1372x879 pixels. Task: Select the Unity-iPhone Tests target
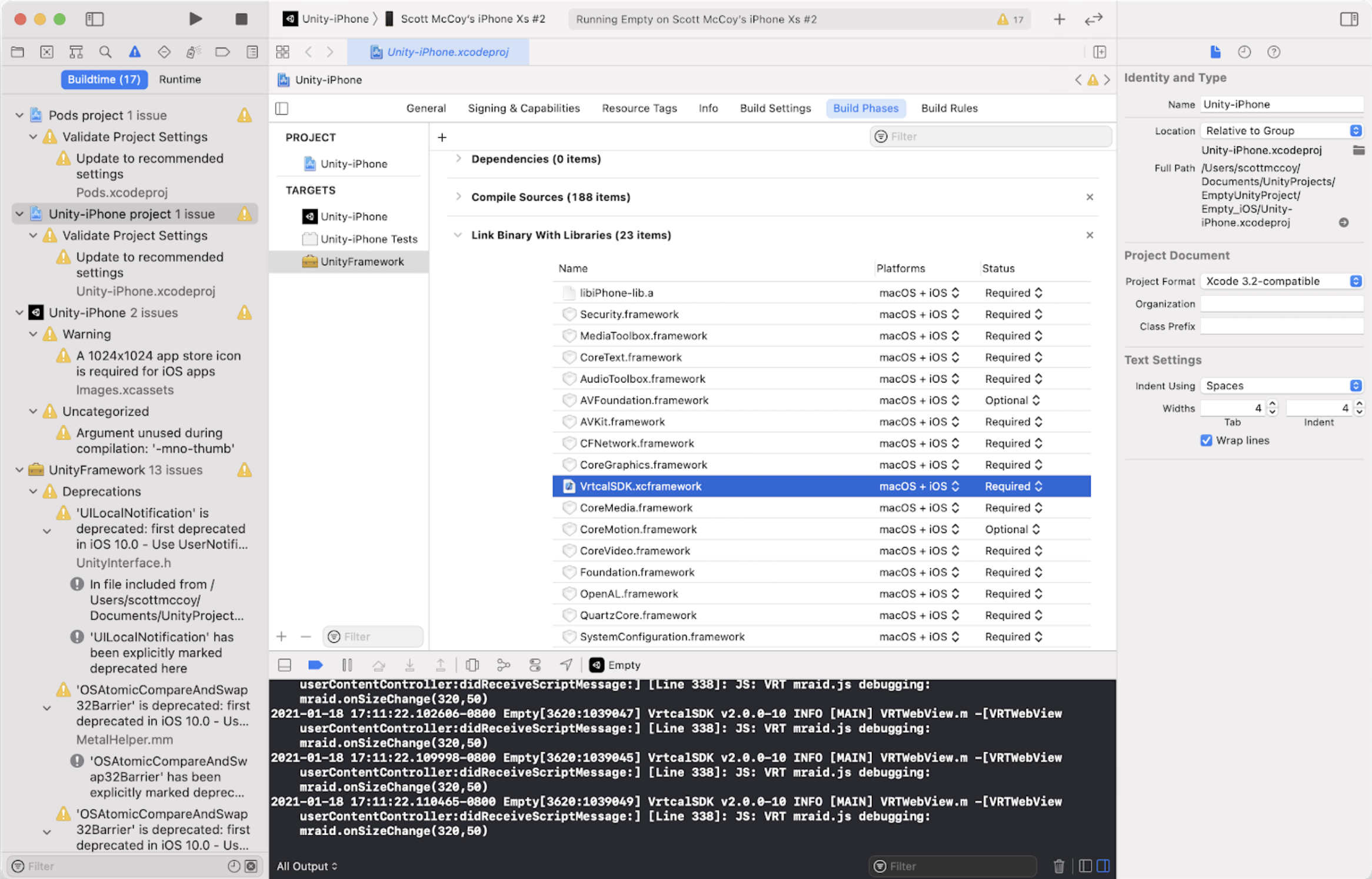pos(368,239)
